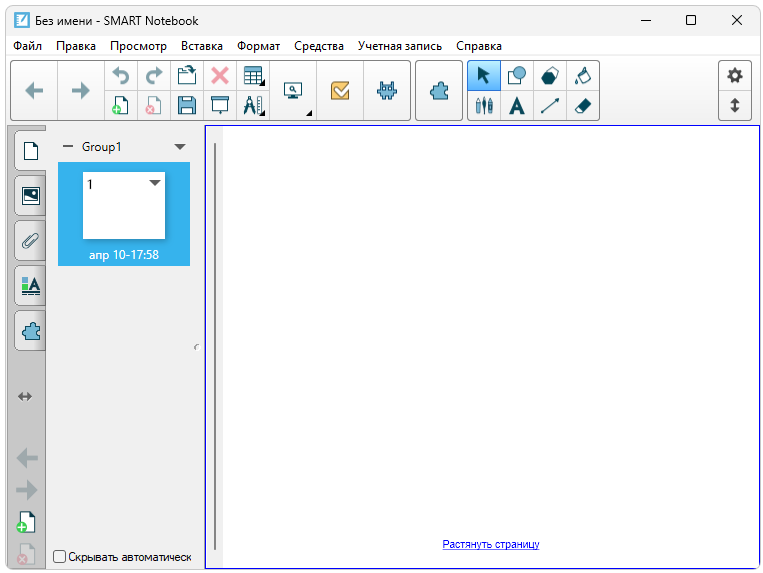Click the Растянуть страницу link
The width and height of the screenshot is (763, 573).
[490, 544]
